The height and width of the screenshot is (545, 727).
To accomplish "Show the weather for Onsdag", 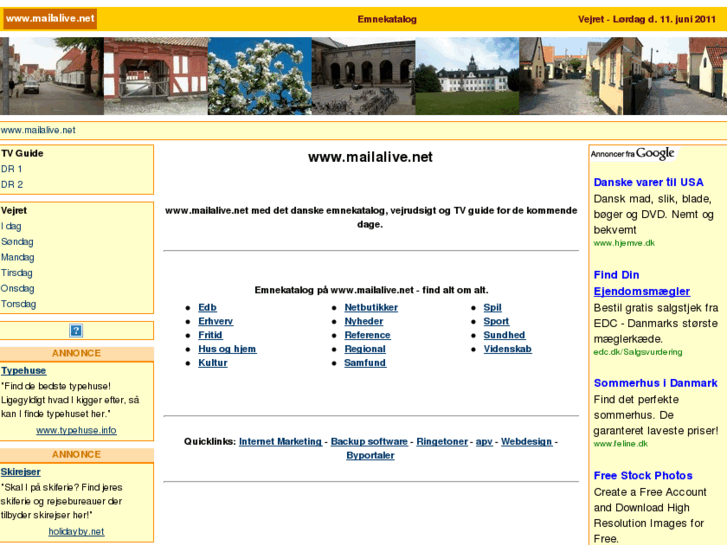I will pos(18,289).
